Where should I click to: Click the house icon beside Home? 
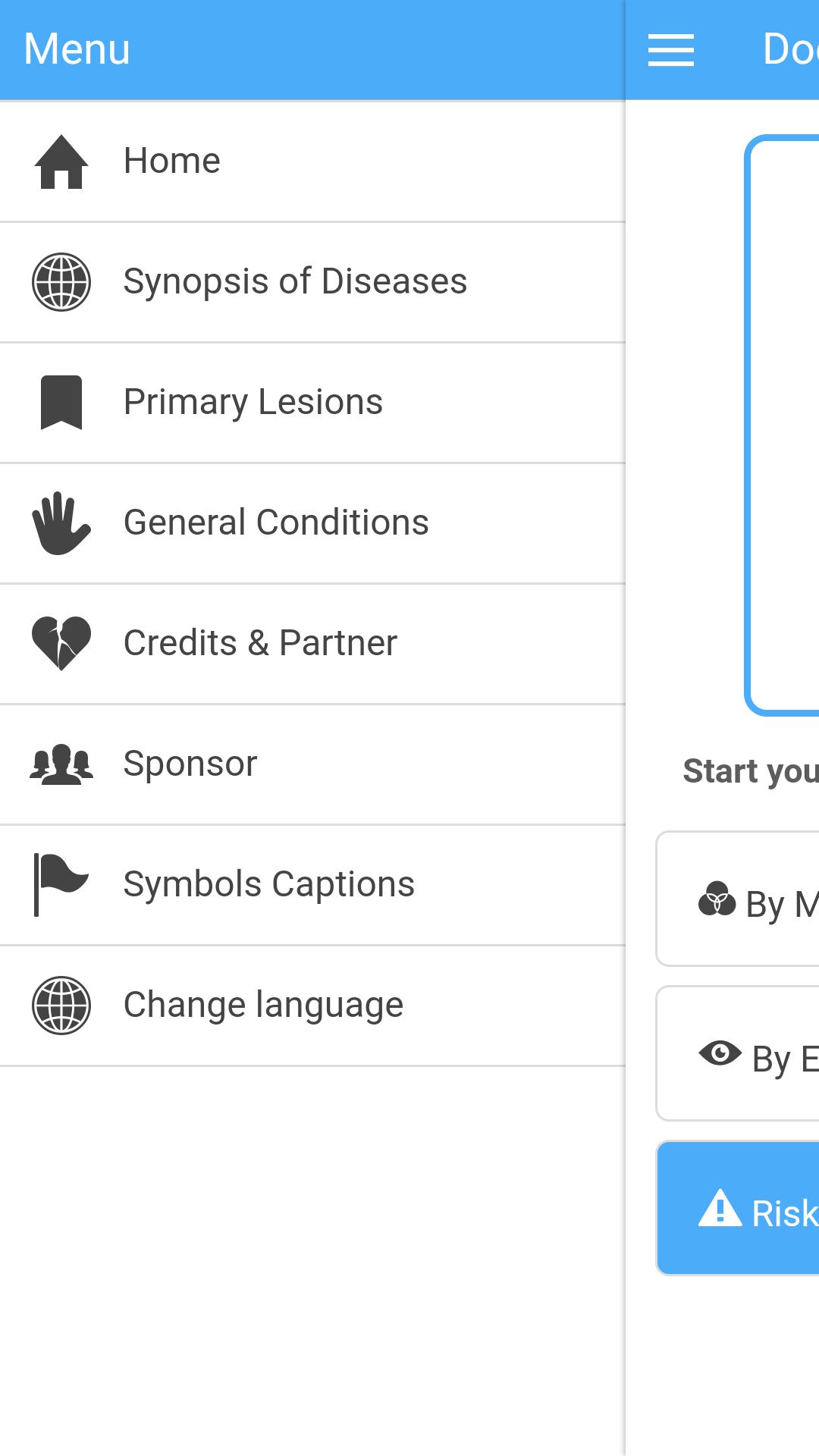coord(61,162)
